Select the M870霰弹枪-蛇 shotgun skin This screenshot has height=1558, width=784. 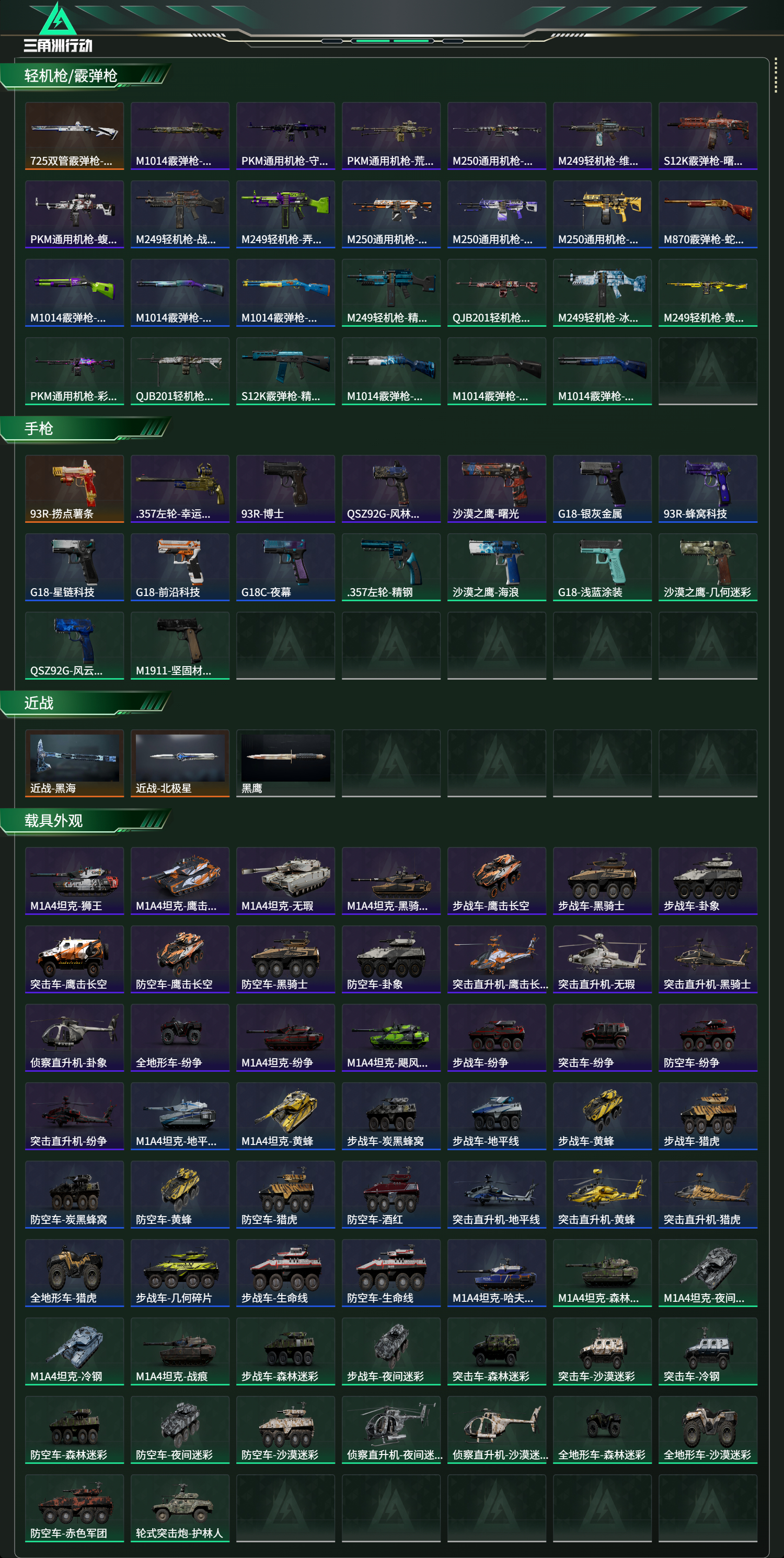(708, 214)
